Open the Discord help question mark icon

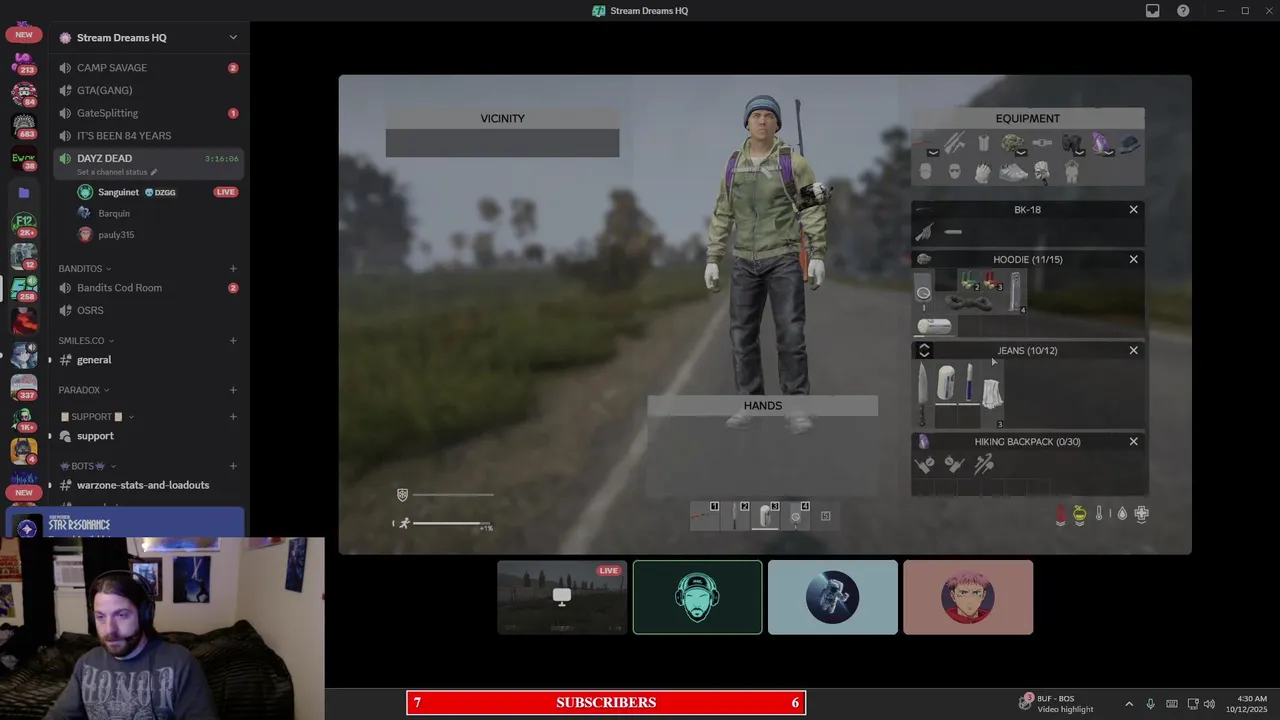pos(1183,11)
